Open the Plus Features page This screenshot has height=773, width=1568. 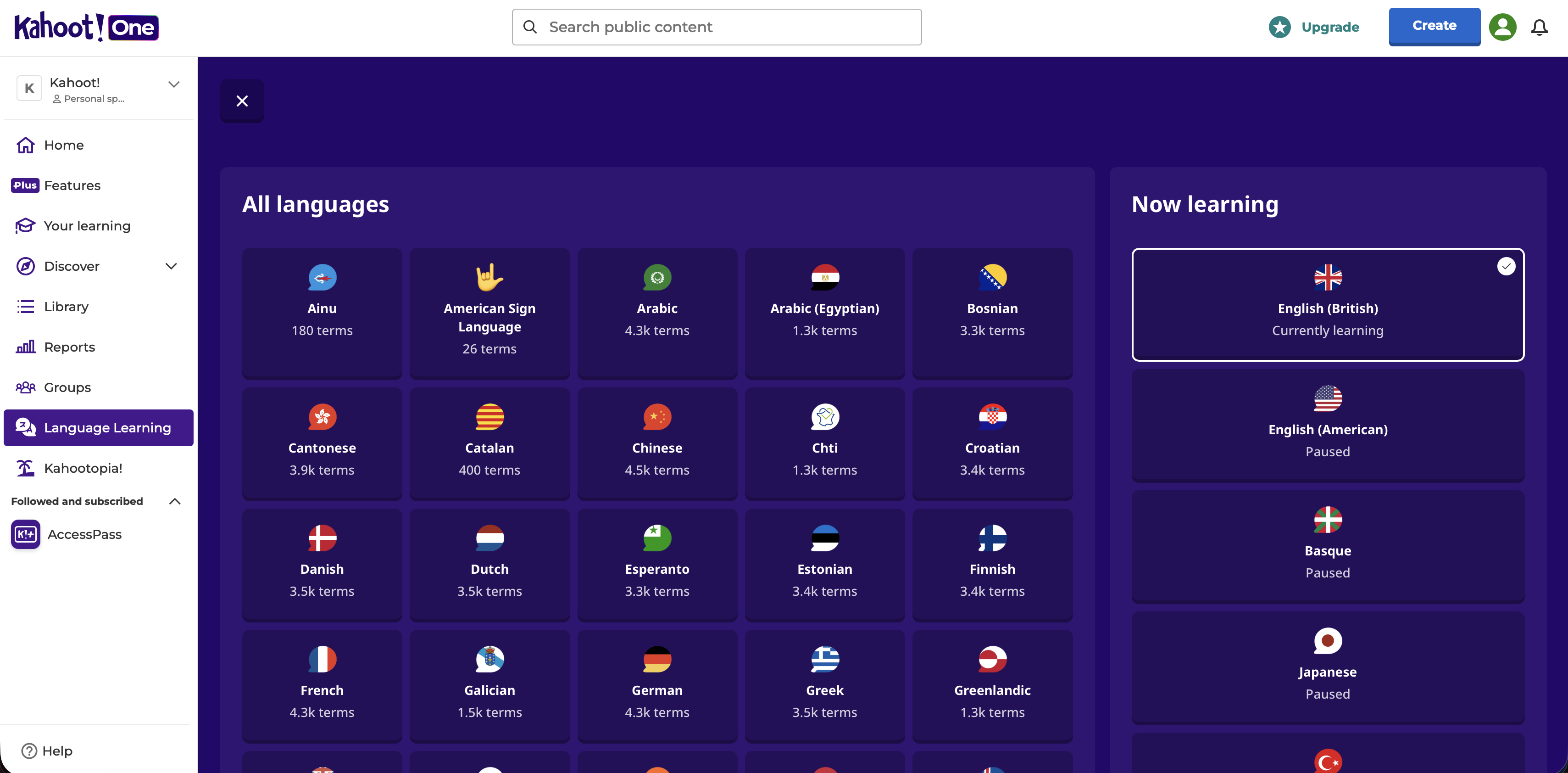[99, 185]
